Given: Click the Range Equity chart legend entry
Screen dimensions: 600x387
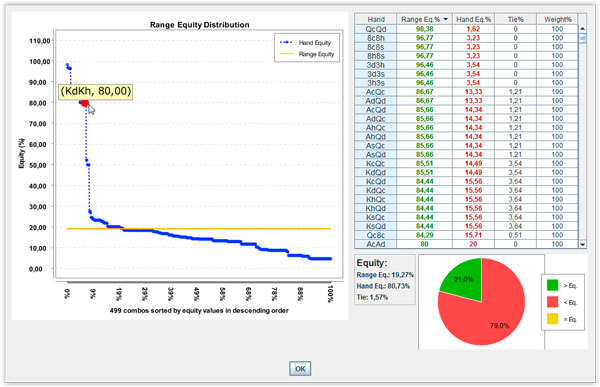Looking at the screenshot, I should coord(307,54).
